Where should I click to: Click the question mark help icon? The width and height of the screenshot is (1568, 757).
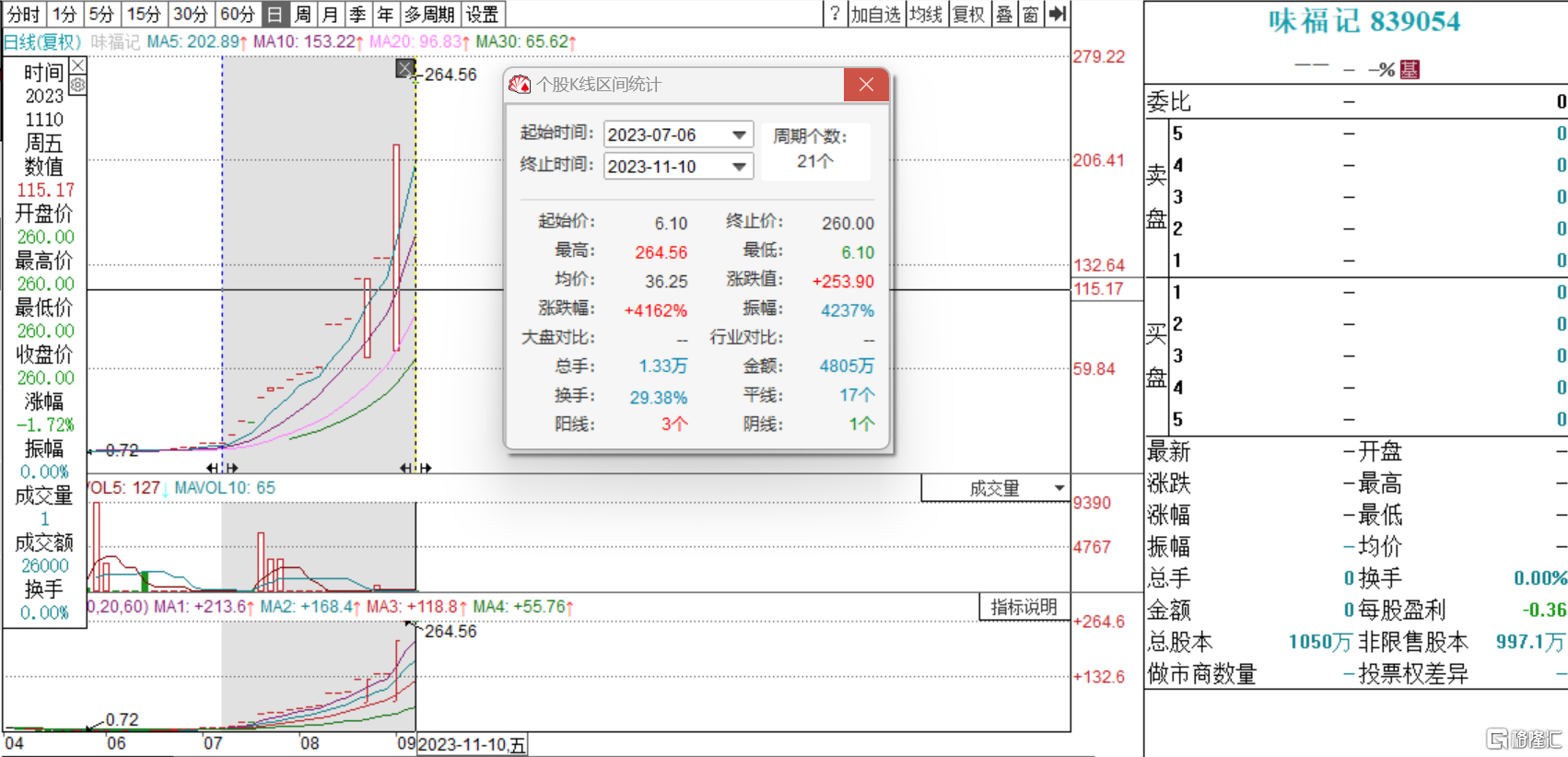pos(835,14)
